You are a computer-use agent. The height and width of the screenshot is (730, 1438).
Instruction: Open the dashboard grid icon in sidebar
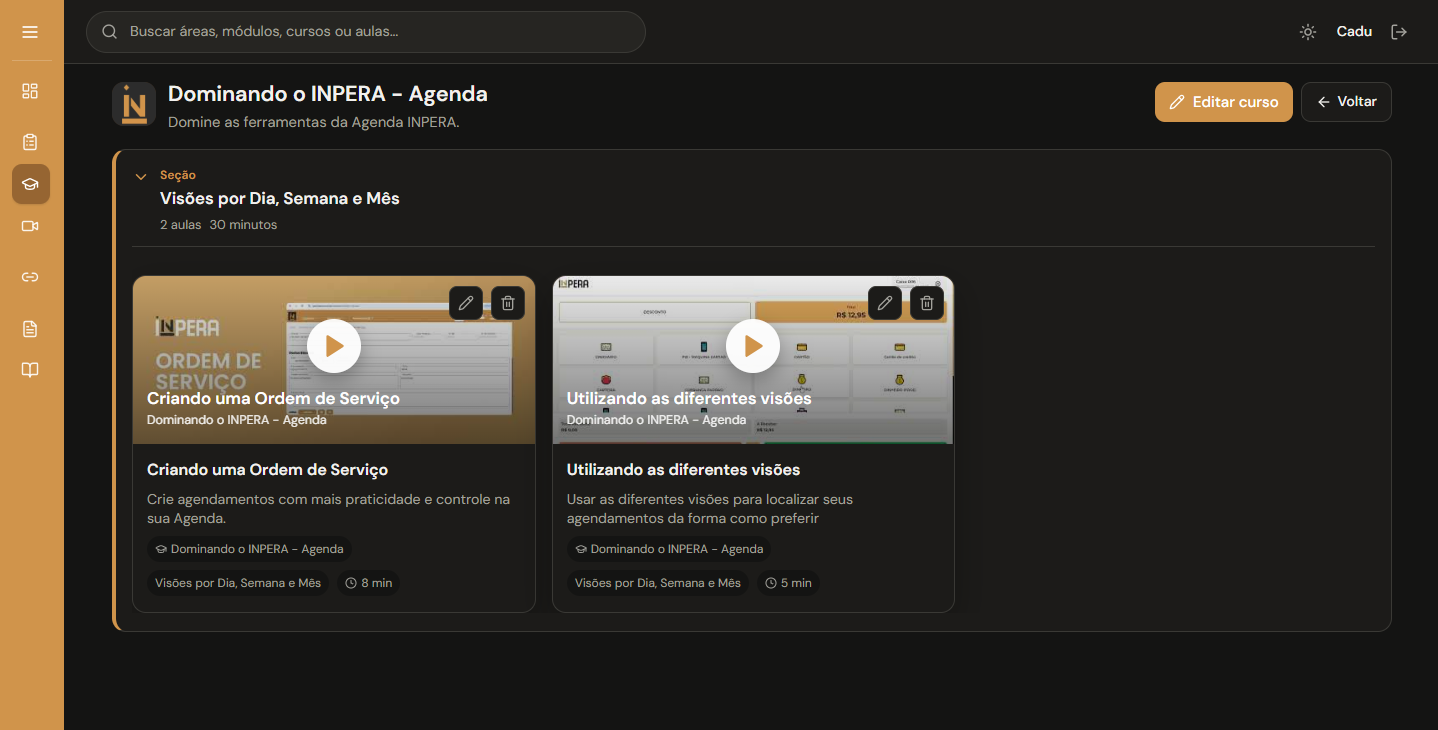tap(30, 91)
